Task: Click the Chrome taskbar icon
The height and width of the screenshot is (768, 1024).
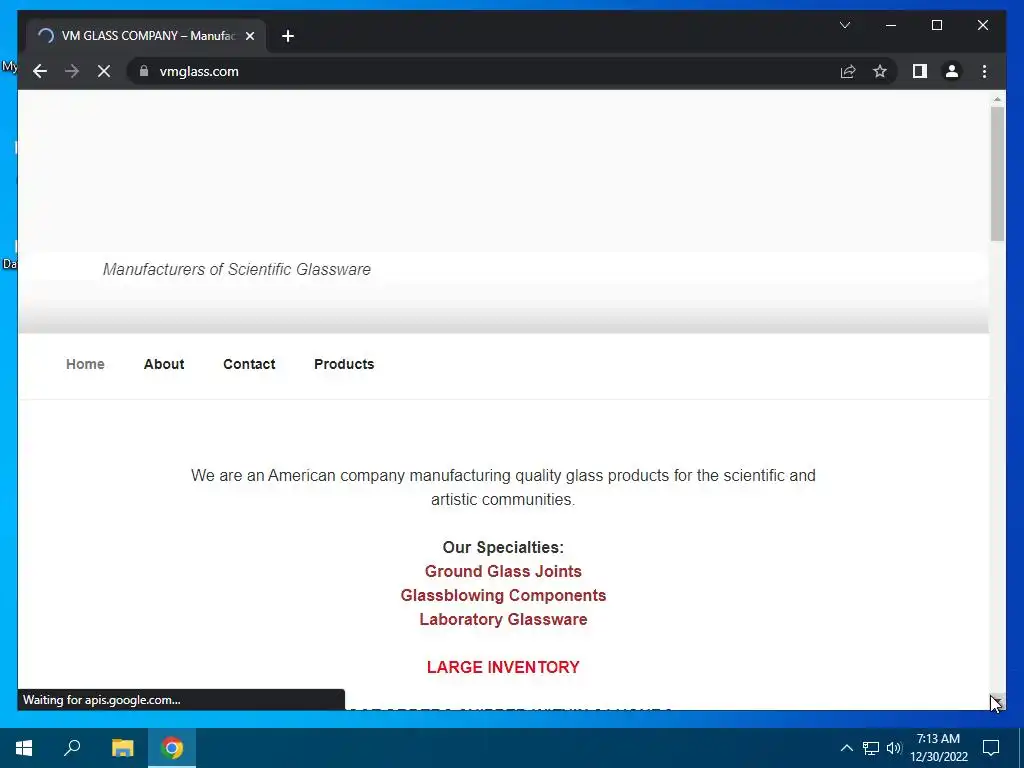Action: [x=172, y=748]
